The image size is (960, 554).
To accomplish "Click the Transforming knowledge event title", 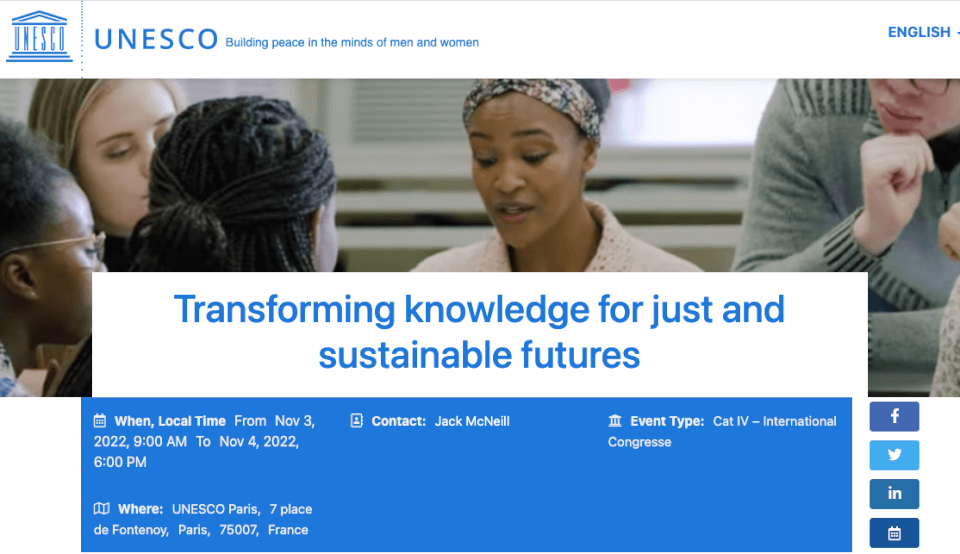I will click(x=479, y=331).
